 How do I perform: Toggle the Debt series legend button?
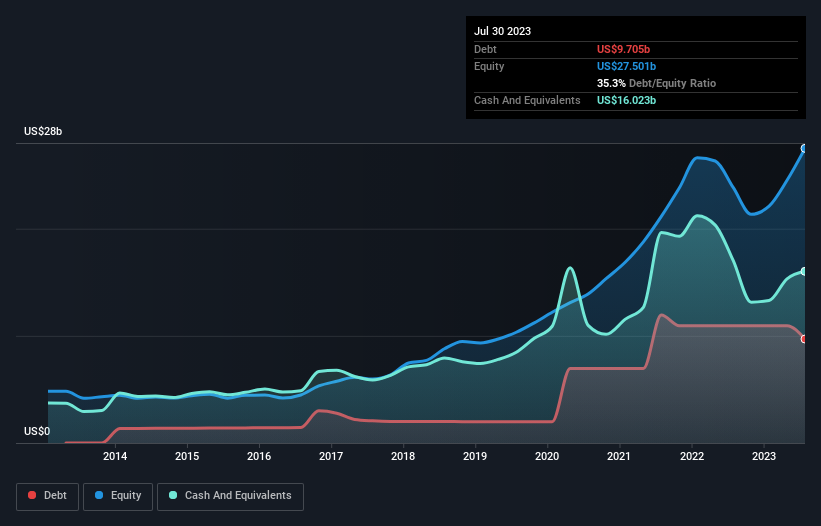(47, 496)
